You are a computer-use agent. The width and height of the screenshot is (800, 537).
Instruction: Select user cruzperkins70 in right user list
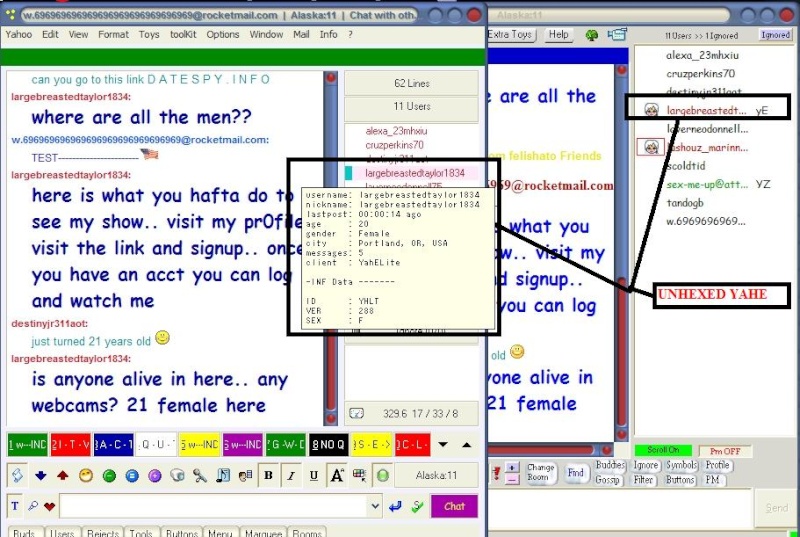tap(701, 73)
